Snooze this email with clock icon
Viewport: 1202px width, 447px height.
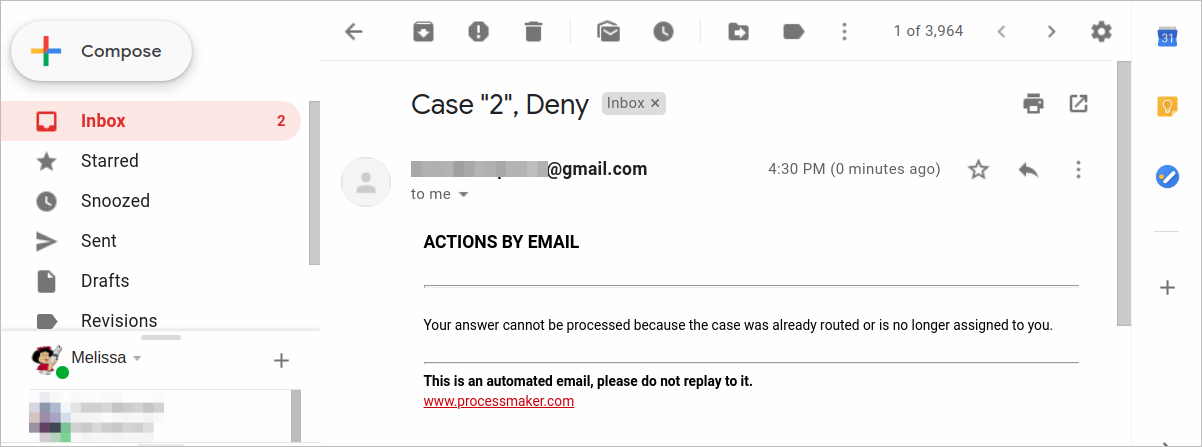[663, 32]
